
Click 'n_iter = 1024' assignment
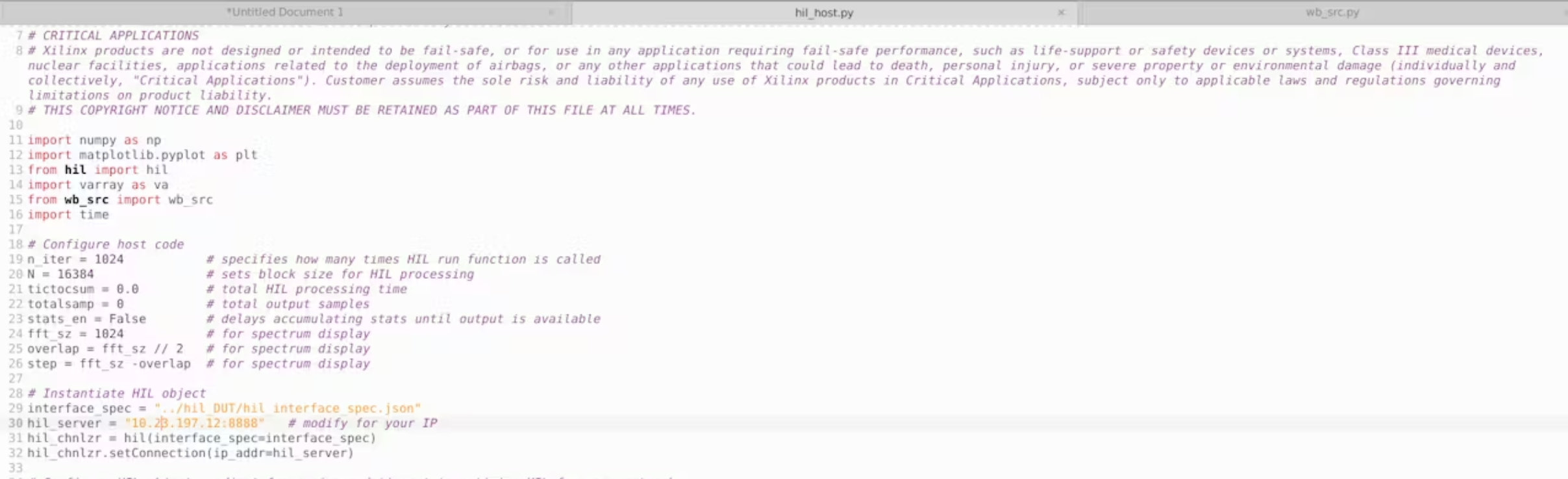click(75, 259)
